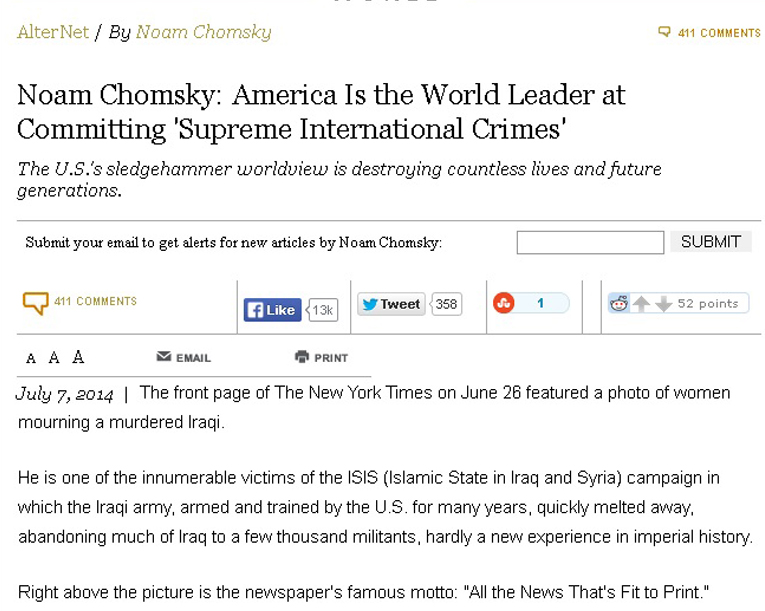Click the Facebook Like button
The image size is (765, 611).
point(272,310)
